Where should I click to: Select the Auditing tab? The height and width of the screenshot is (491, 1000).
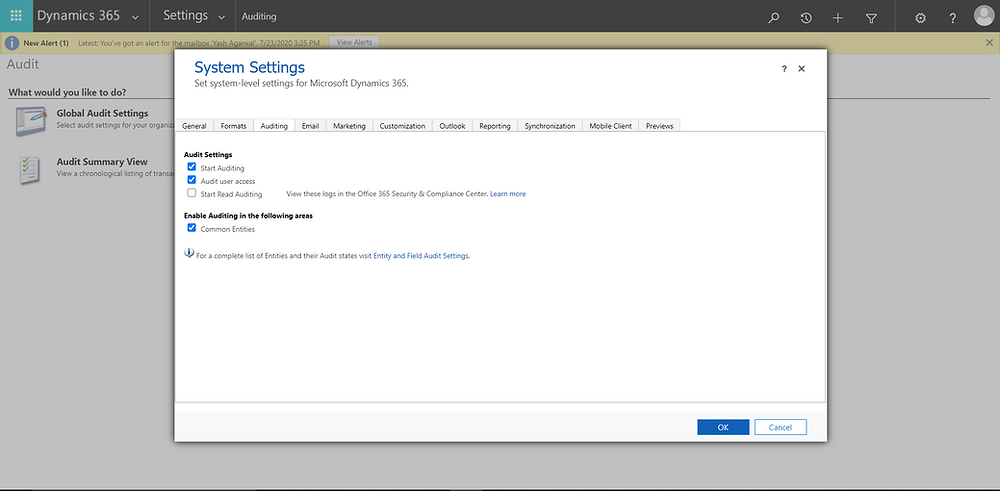(x=274, y=126)
